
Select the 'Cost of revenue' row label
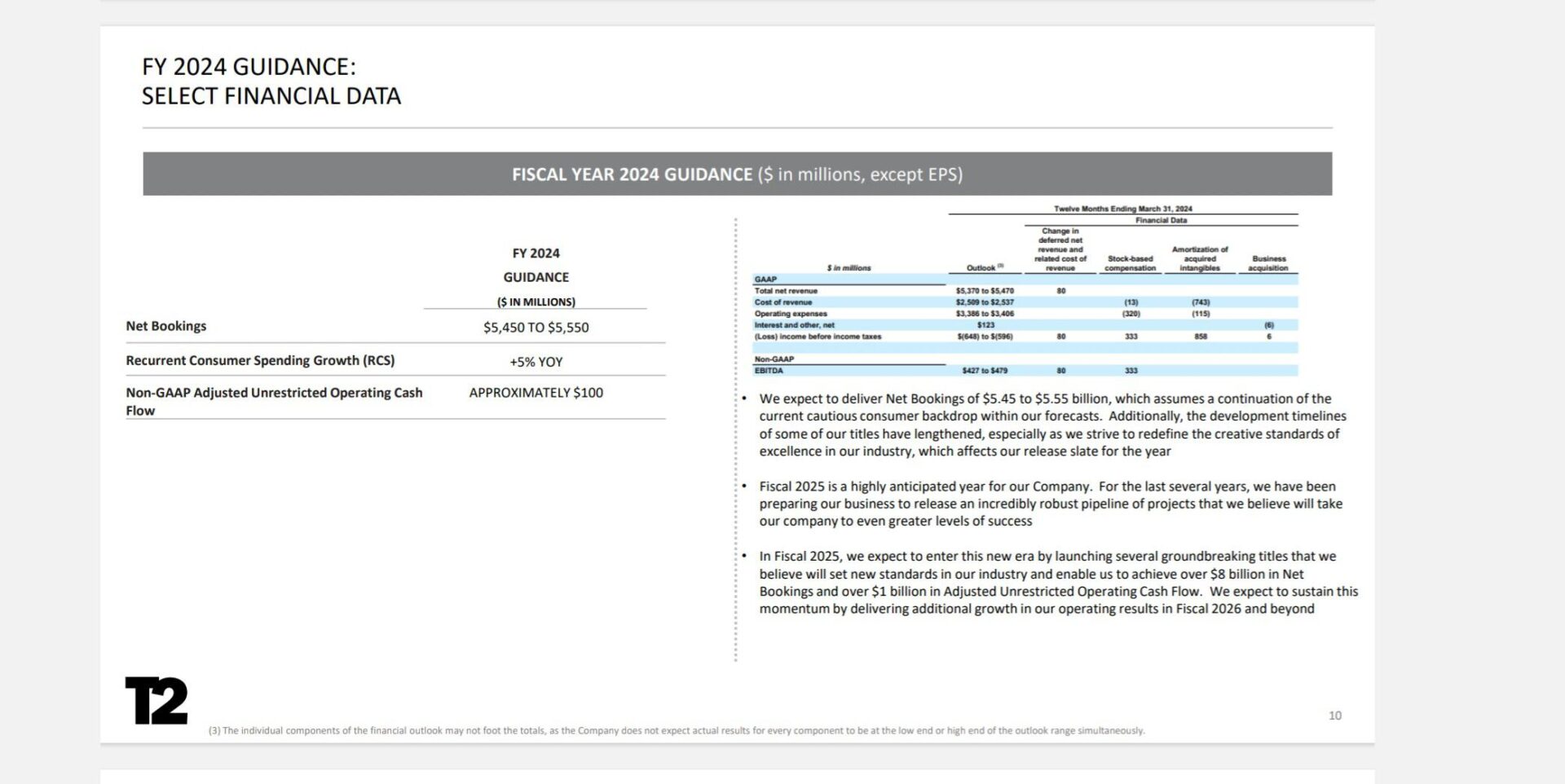click(782, 302)
